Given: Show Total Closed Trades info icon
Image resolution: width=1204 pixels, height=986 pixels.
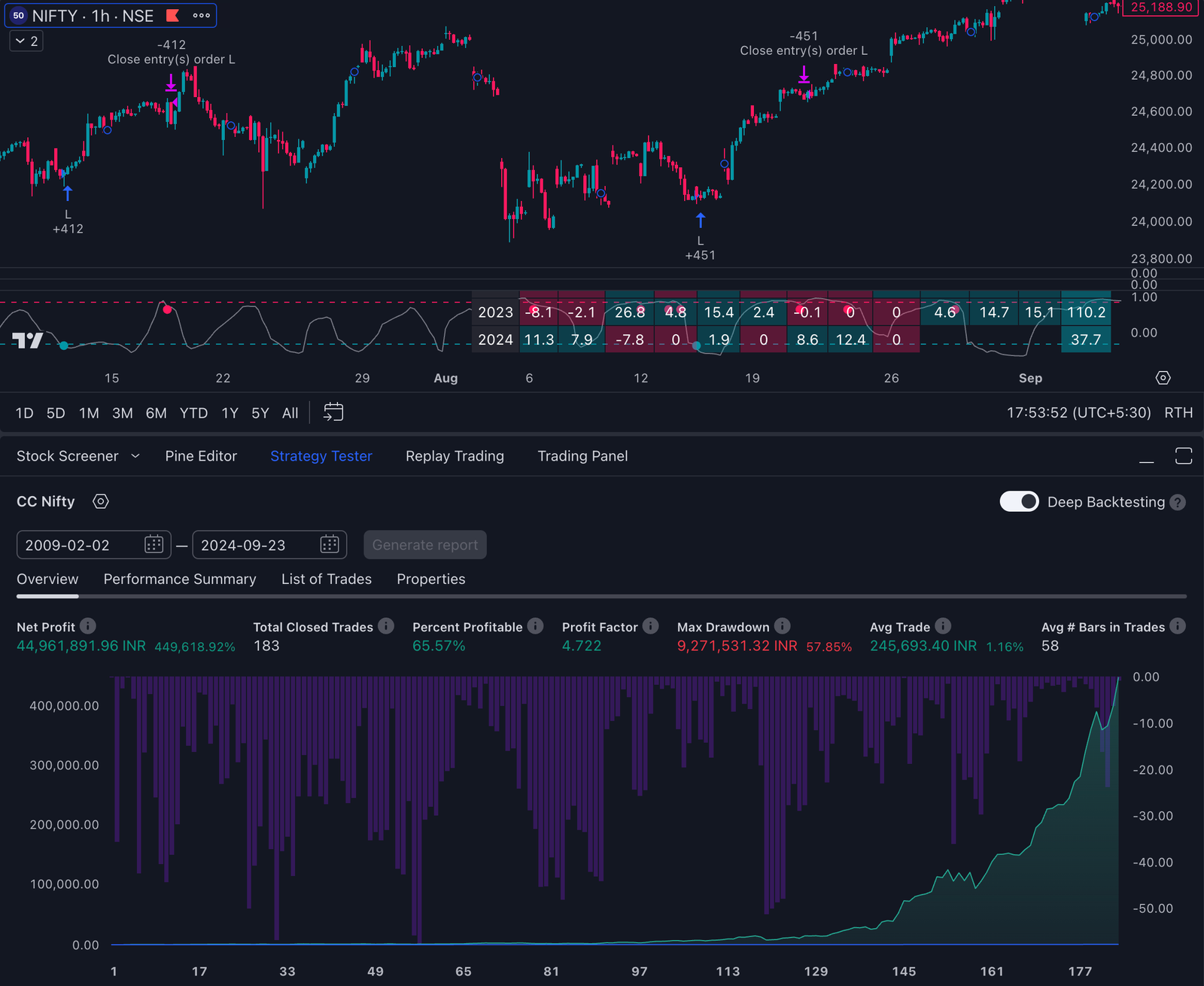Looking at the screenshot, I should coord(386,625).
